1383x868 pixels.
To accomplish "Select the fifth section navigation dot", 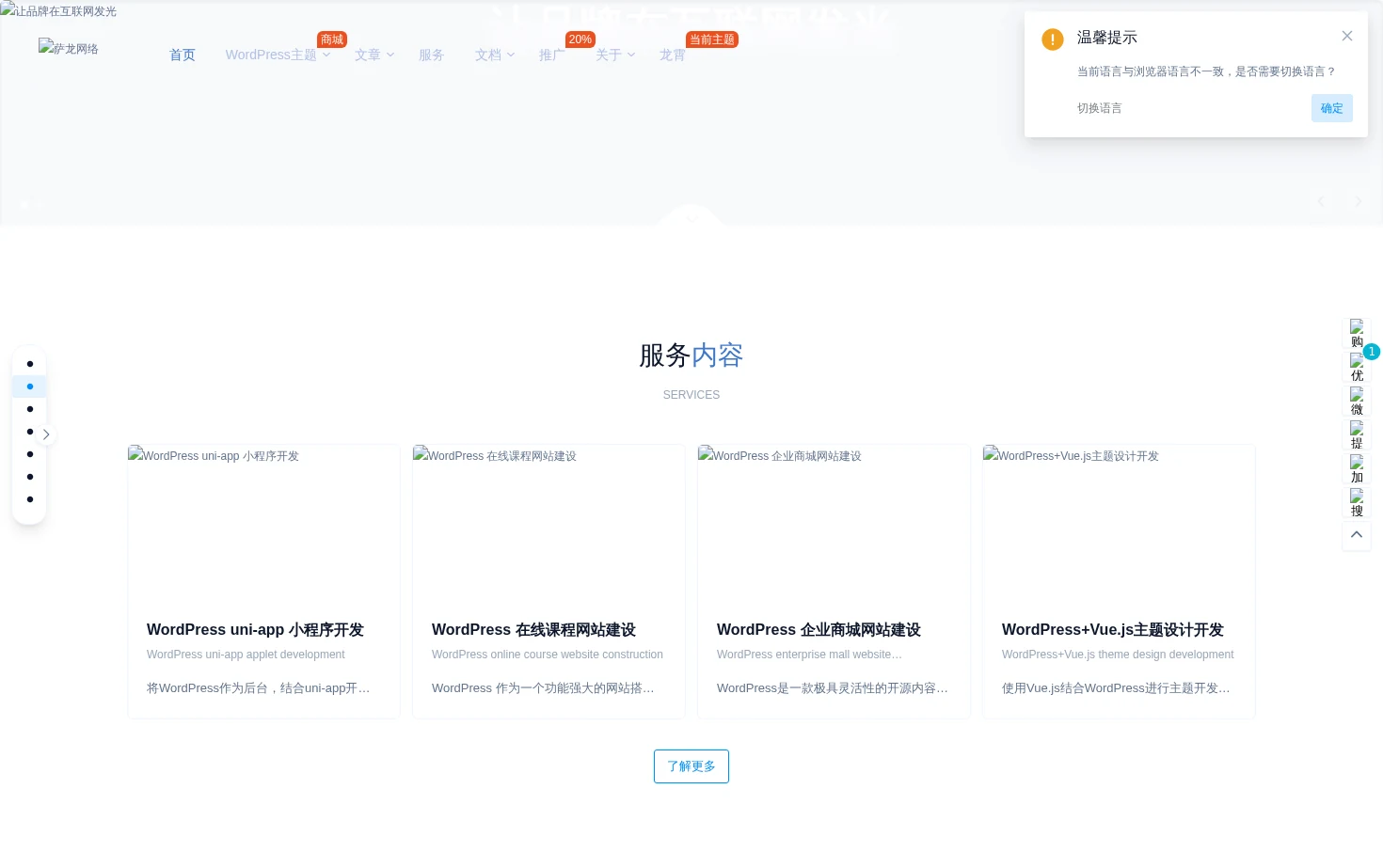I will click(30, 454).
